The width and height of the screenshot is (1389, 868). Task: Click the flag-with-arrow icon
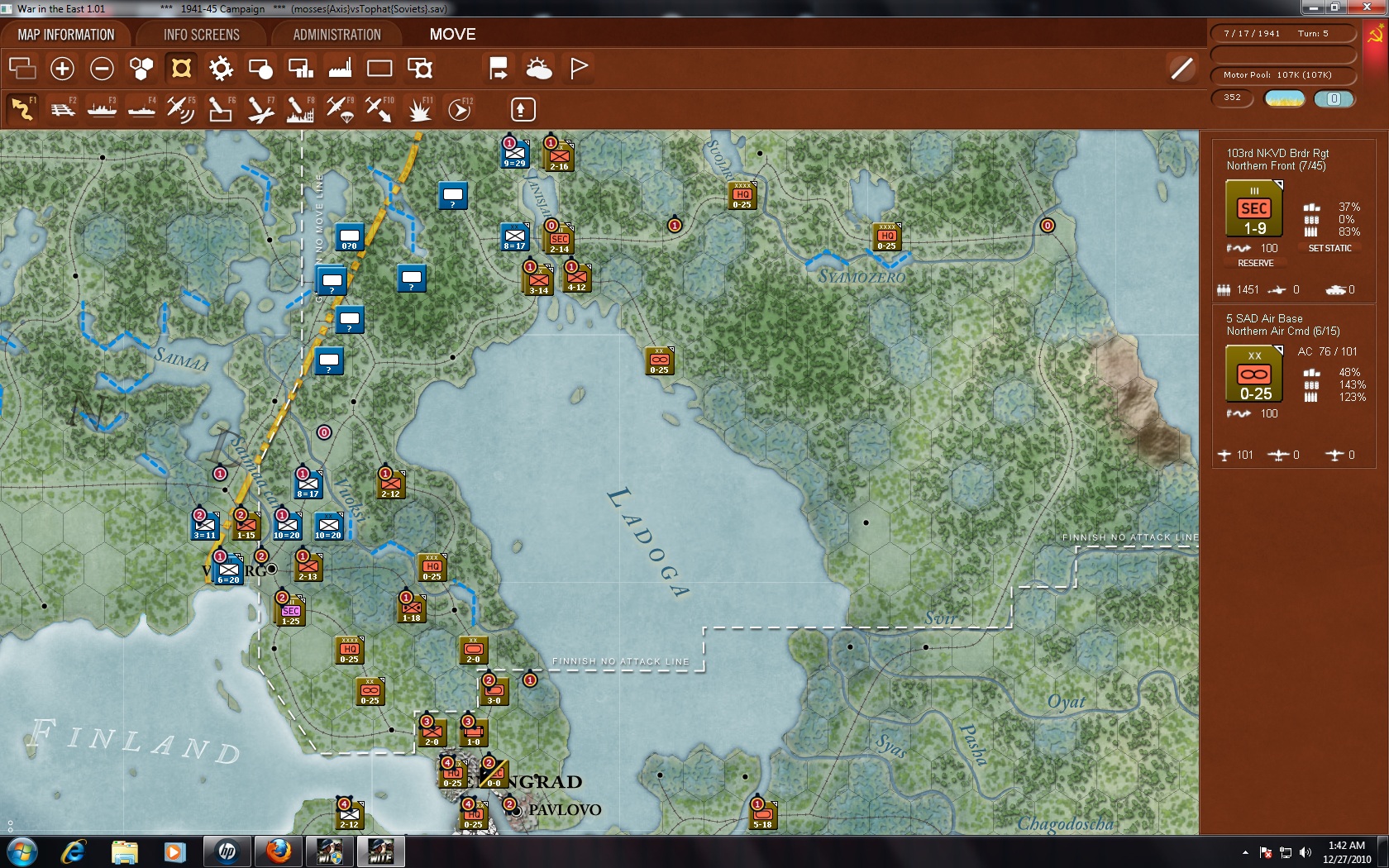pyautogui.click(x=499, y=68)
